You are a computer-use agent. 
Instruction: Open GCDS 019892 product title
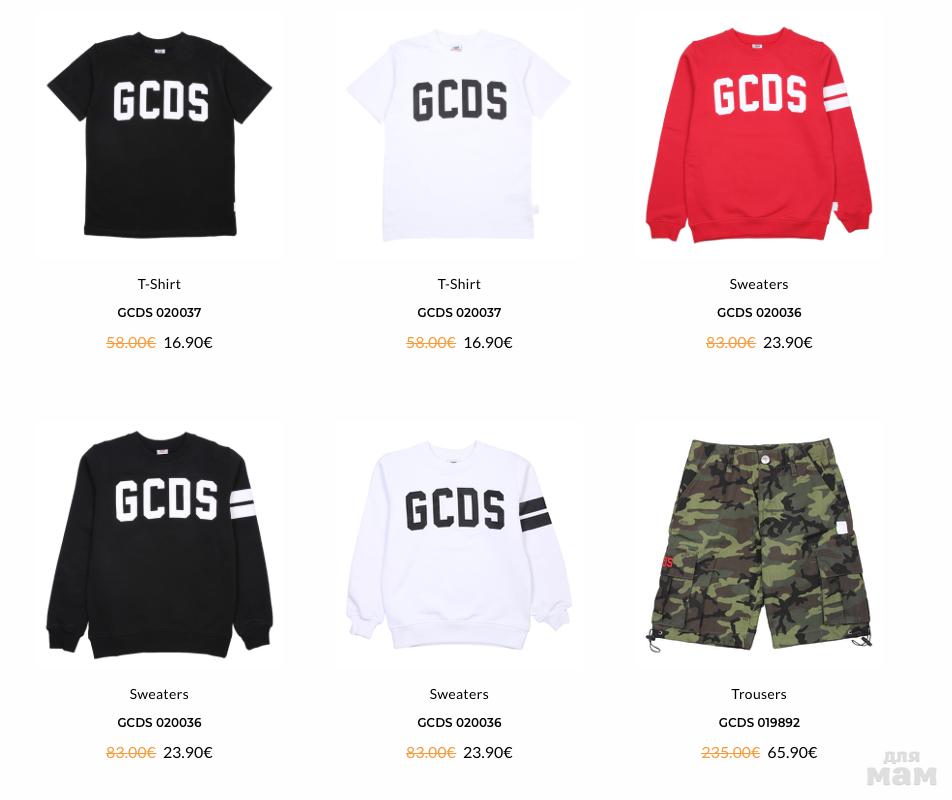coord(759,722)
